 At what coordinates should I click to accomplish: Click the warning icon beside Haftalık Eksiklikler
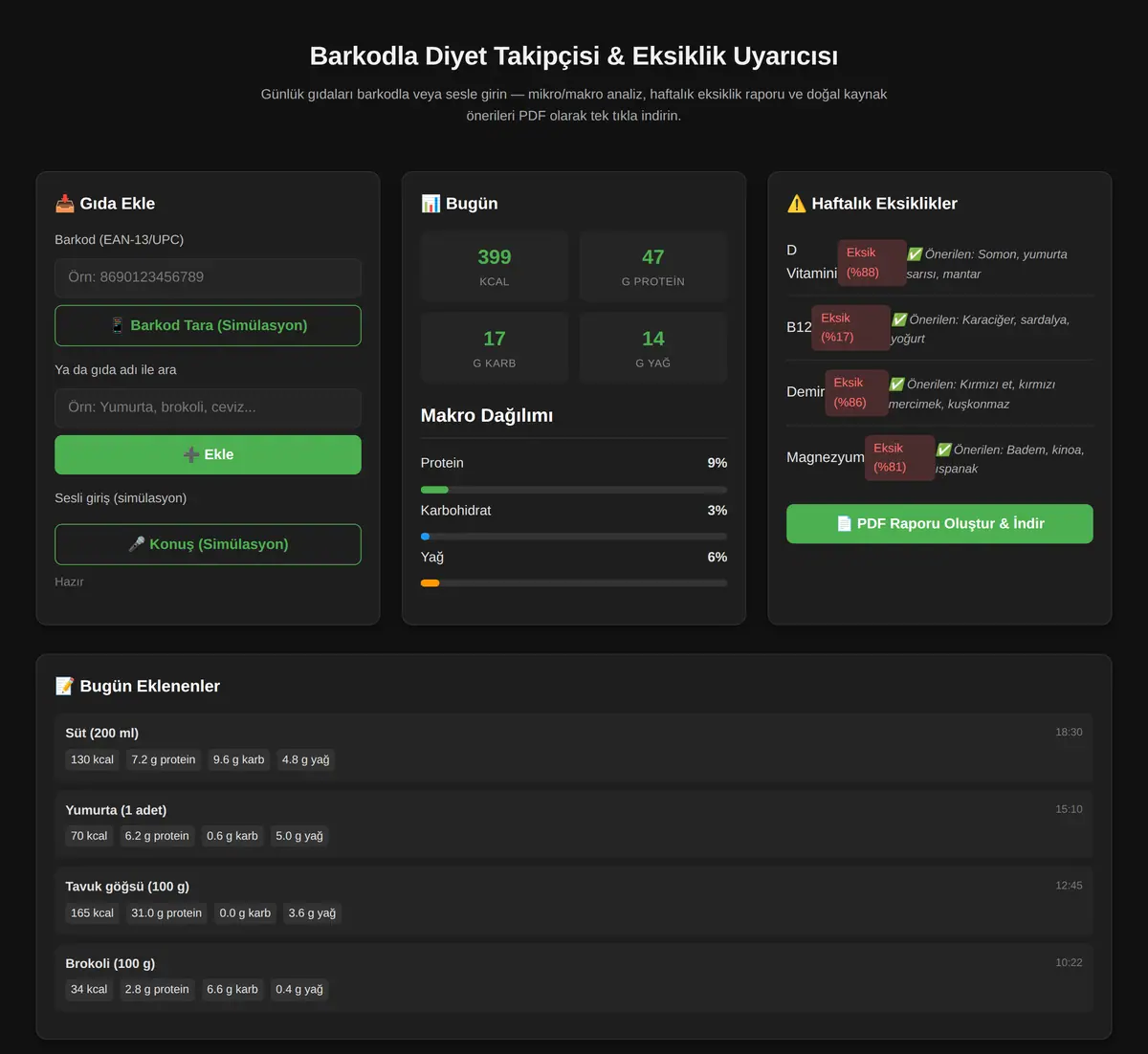coord(796,203)
